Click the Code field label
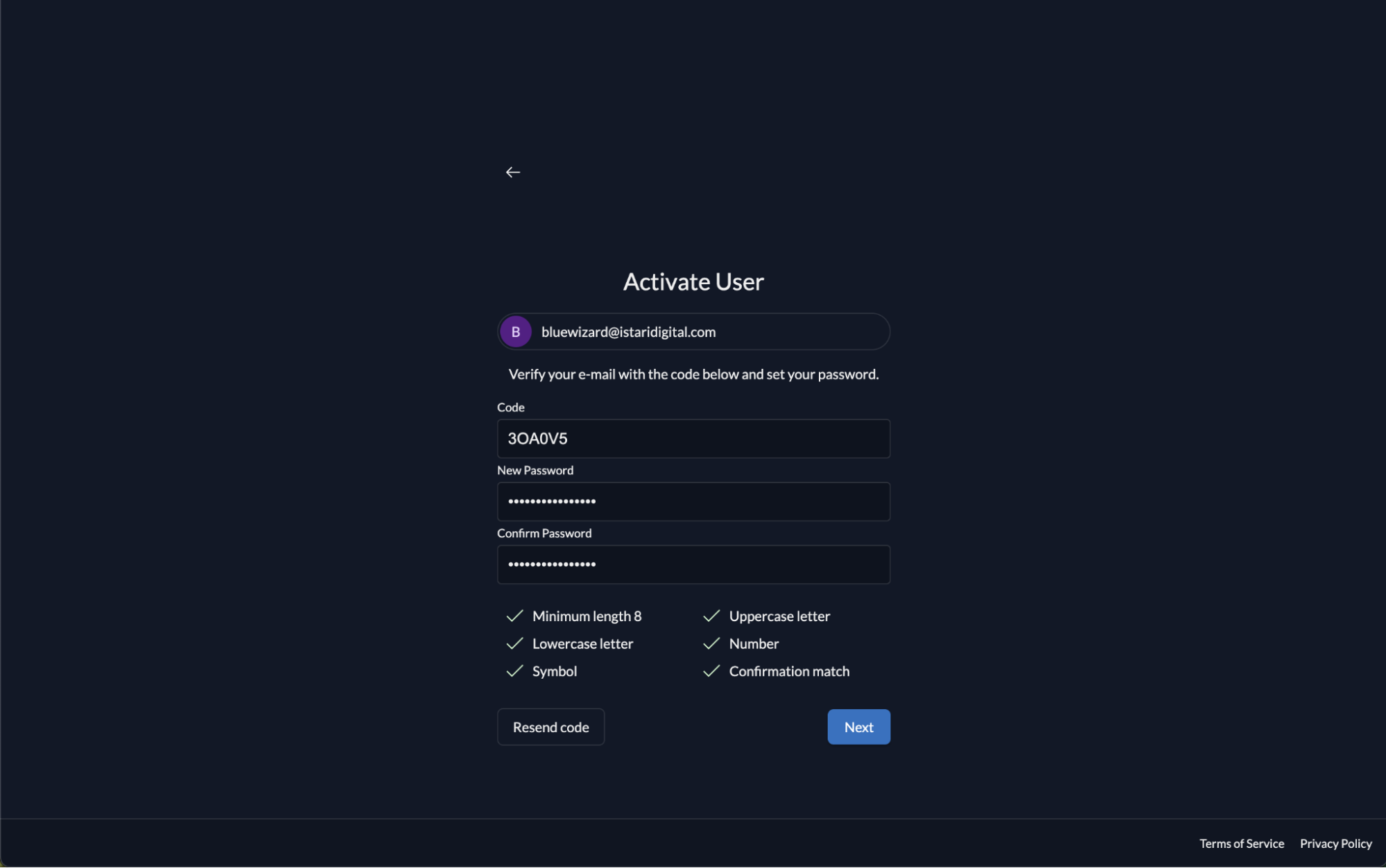This screenshot has height=868, width=1386. pyautogui.click(x=510, y=407)
